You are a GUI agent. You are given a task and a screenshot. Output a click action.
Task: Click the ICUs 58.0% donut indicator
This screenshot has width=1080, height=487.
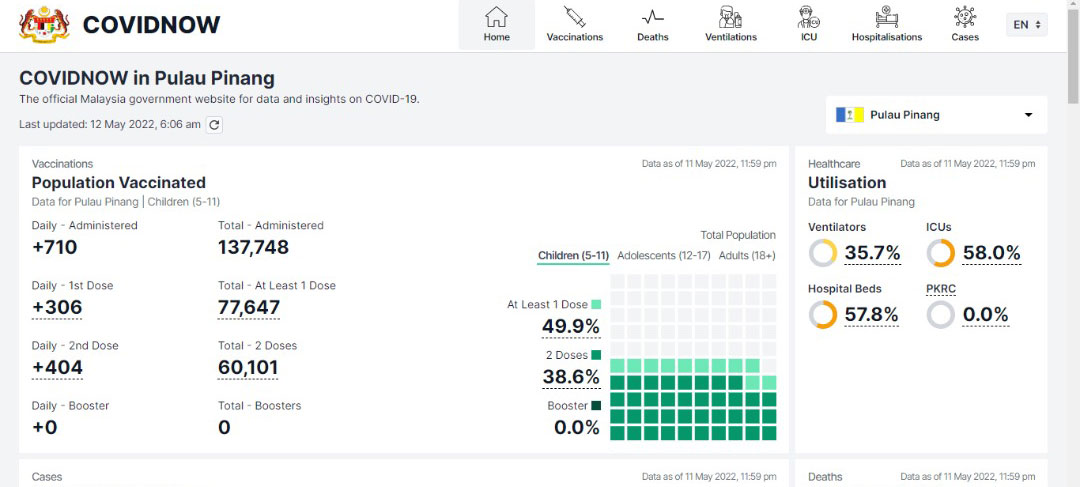click(941, 253)
